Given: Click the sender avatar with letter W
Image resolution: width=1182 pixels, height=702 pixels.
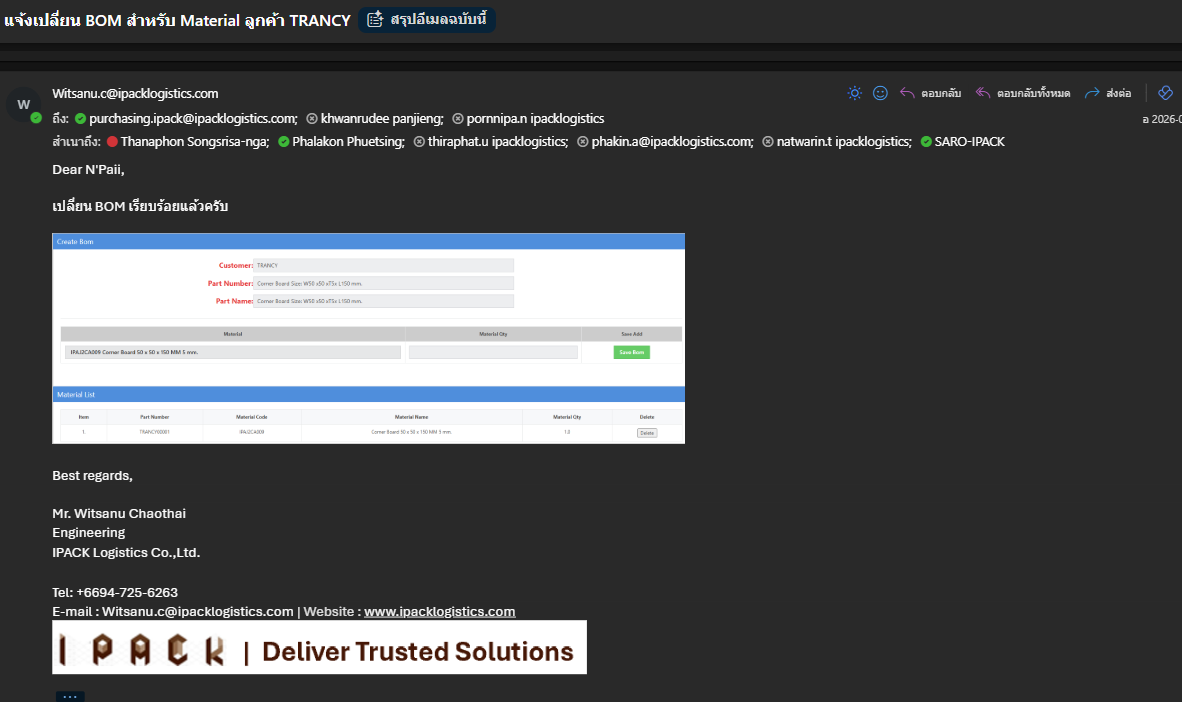Looking at the screenshot, I should coord(23,105).
